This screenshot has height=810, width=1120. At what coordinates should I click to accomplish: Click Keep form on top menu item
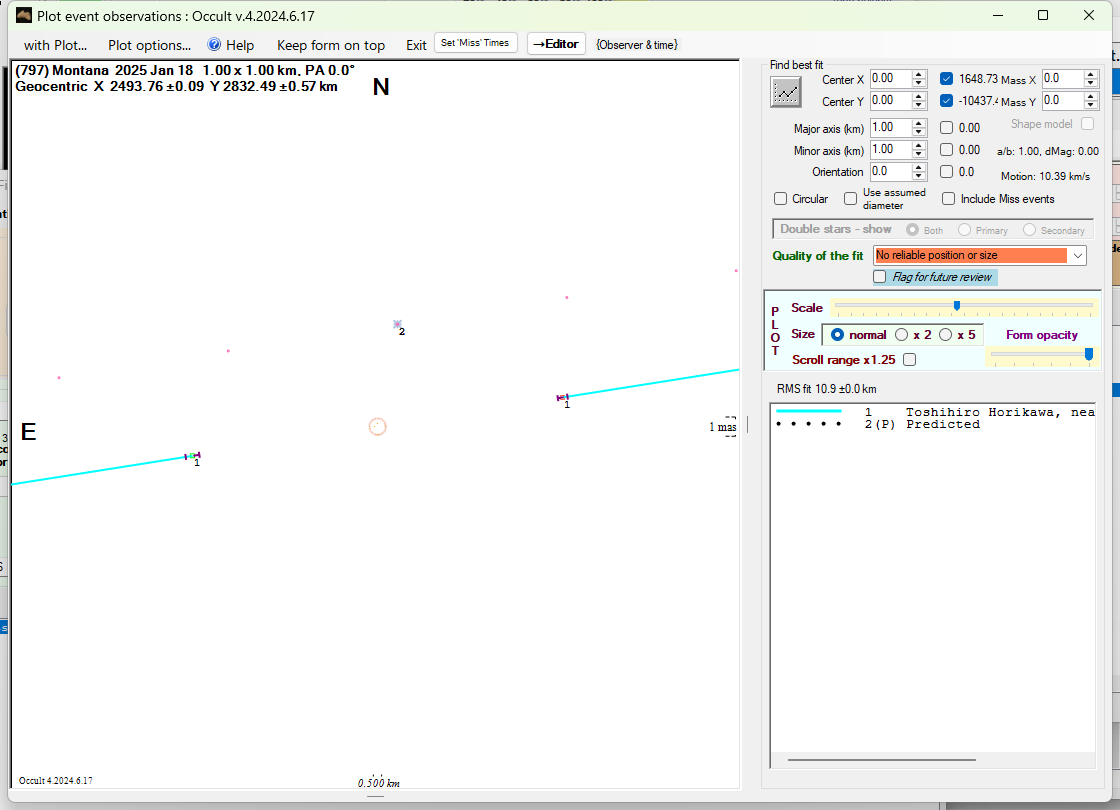(x=330, y=45)
